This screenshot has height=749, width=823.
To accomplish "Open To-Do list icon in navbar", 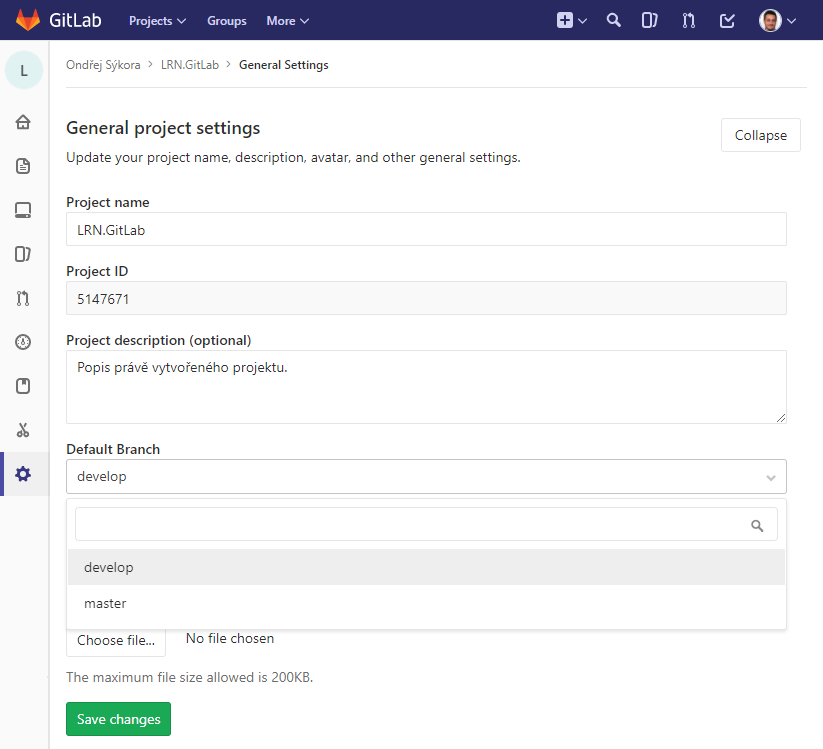I will click(x=727, y=20).
